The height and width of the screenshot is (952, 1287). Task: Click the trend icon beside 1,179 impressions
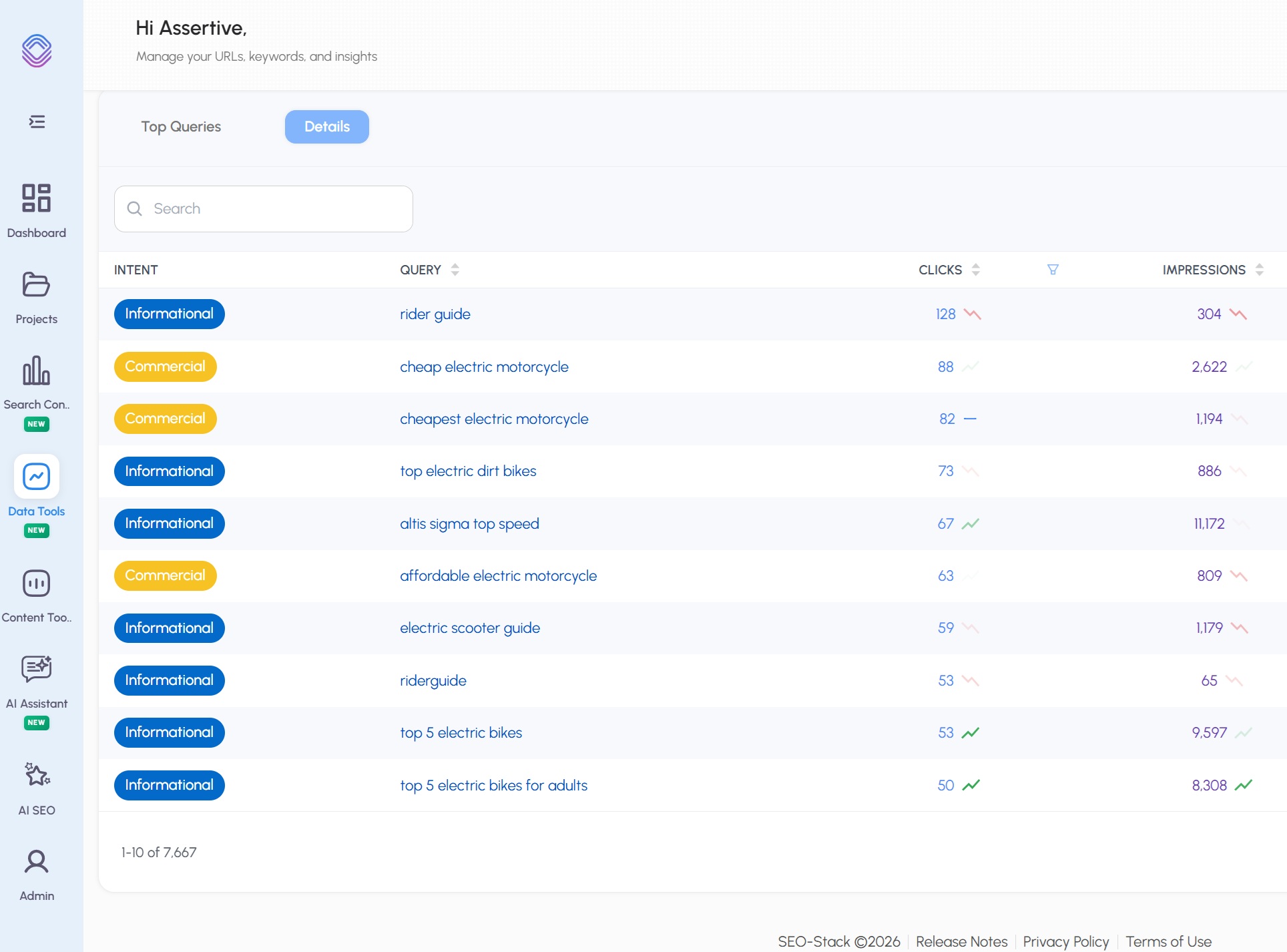click(1240, 628)
